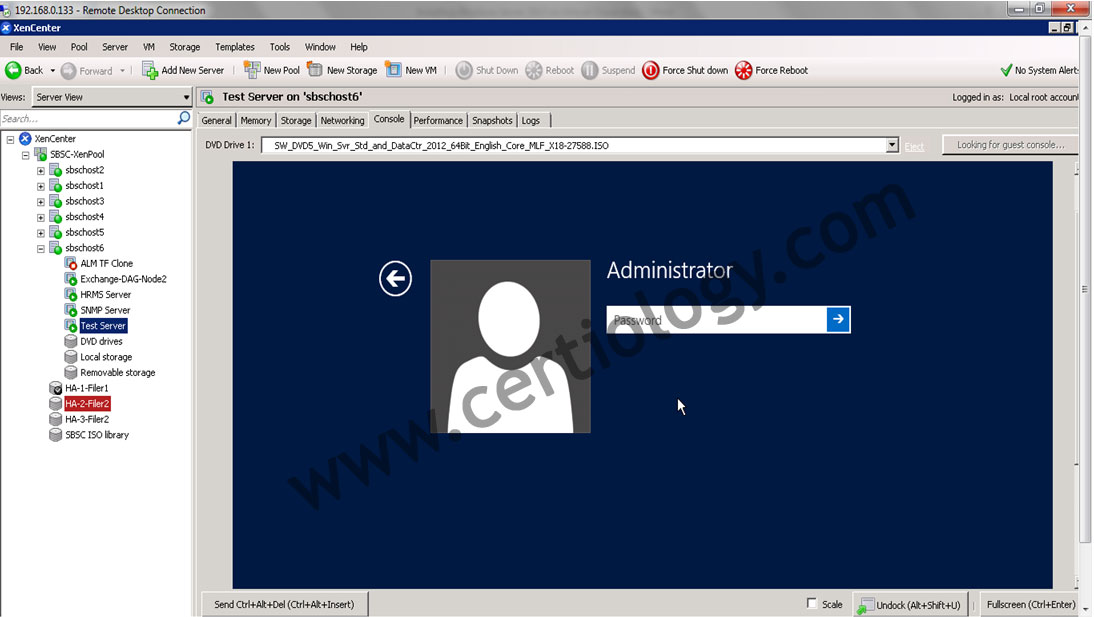Switch to the Snapshots tab

coord(492,120)
